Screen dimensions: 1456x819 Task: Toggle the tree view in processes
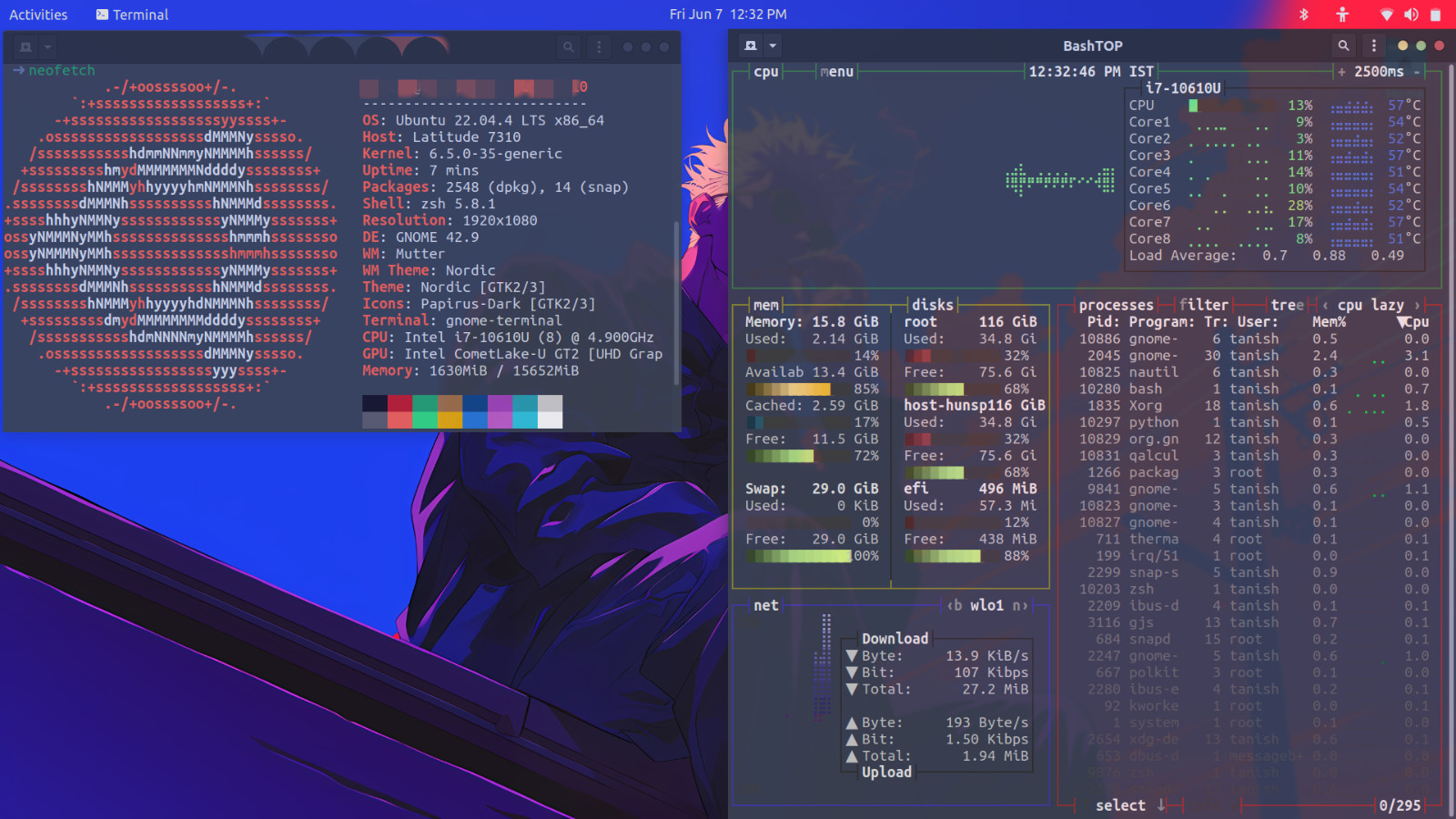tap(1287, 305)
